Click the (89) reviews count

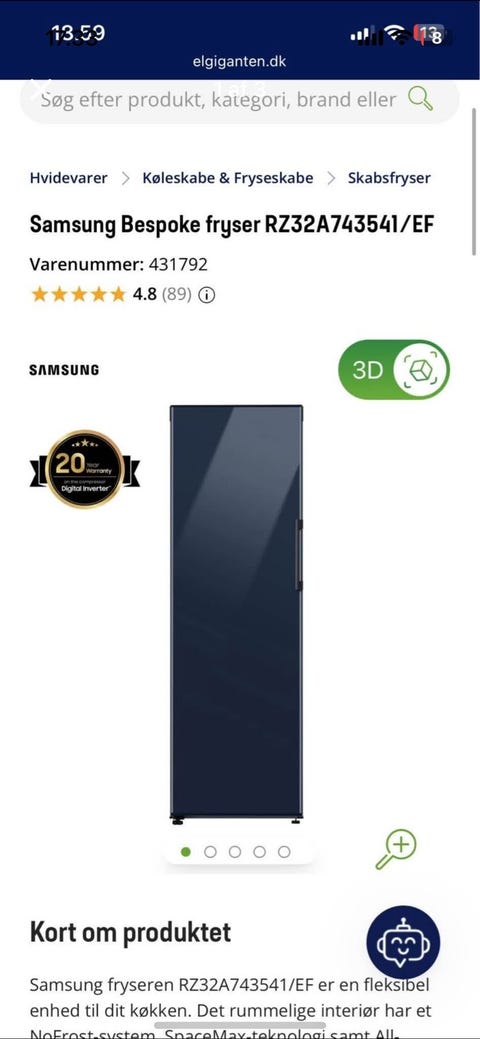pos(177,294)
